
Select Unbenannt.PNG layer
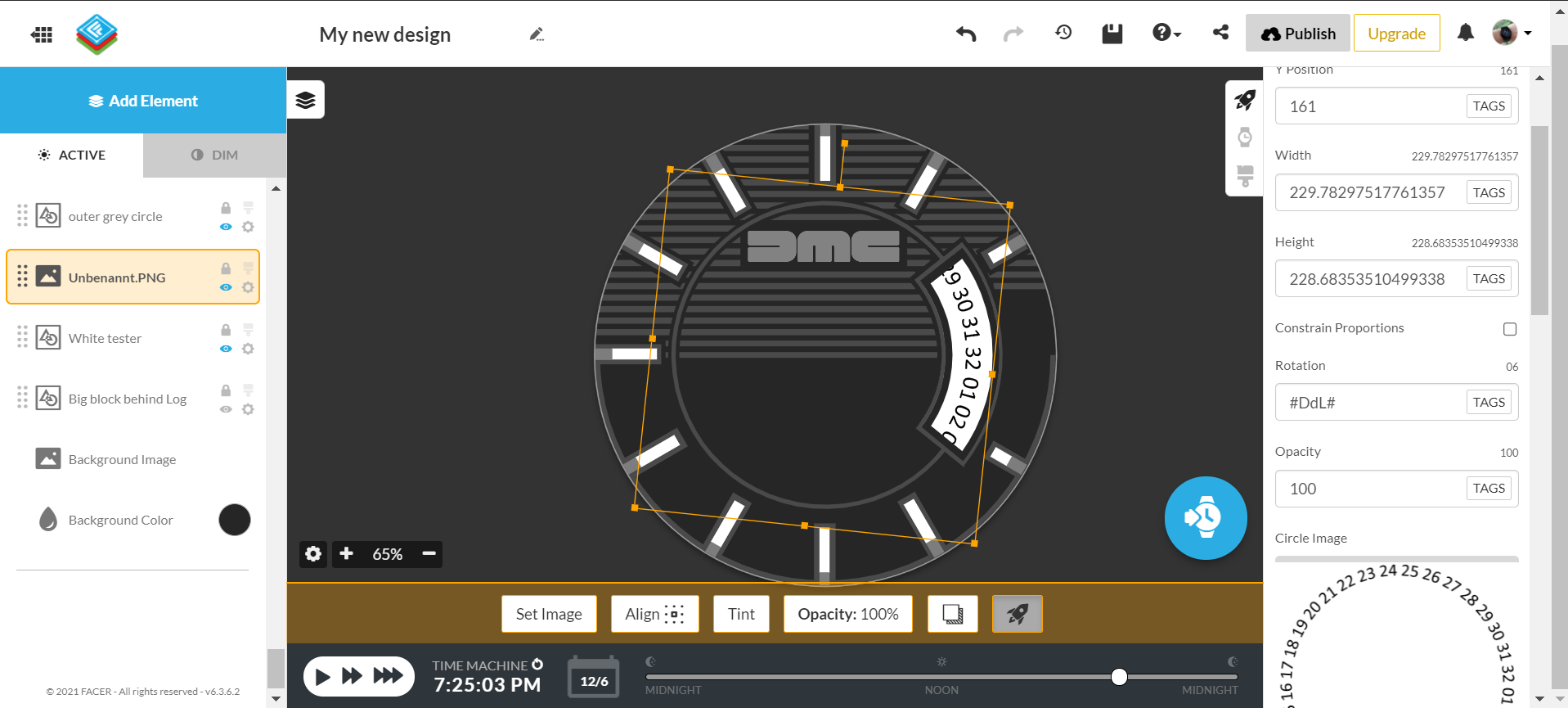point(133,277)
